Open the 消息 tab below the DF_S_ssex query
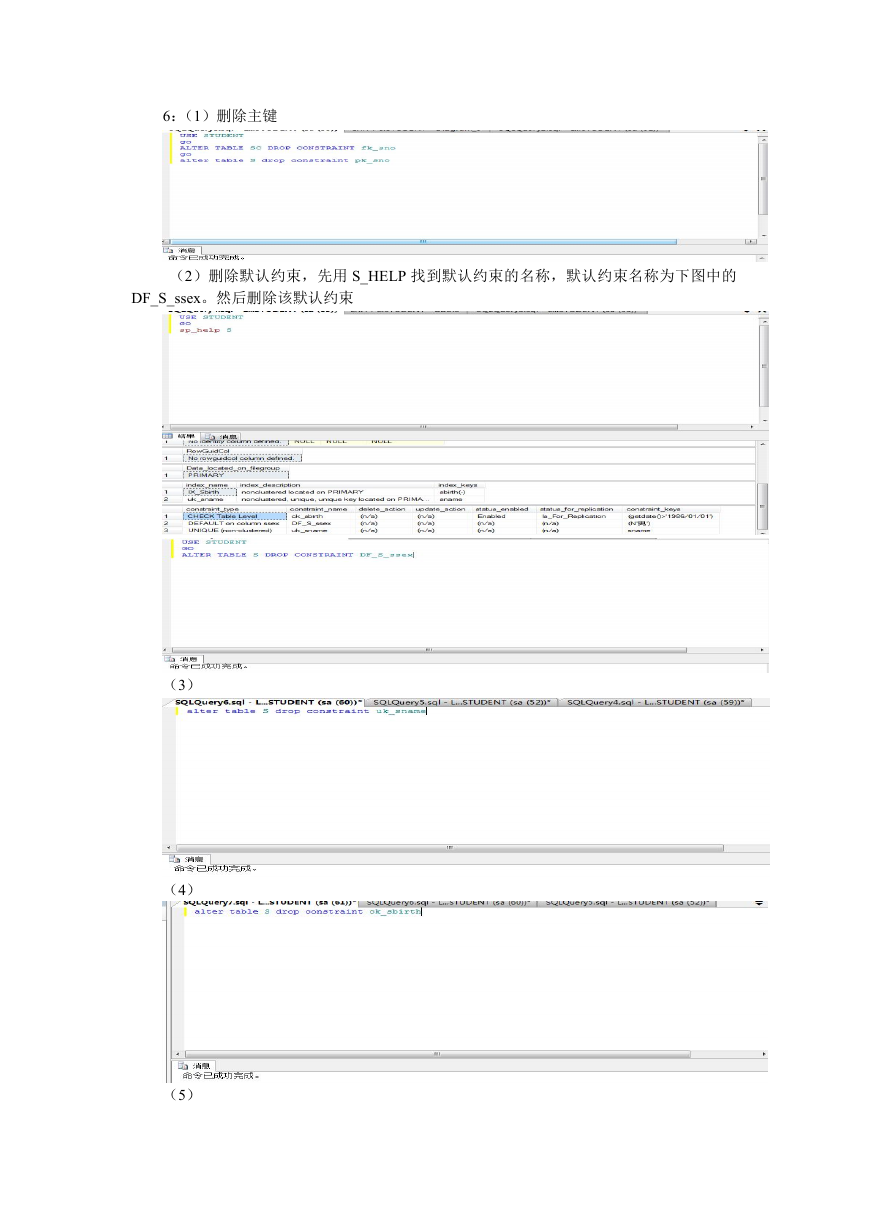869x1228 pixels. [x=183, y=659]
